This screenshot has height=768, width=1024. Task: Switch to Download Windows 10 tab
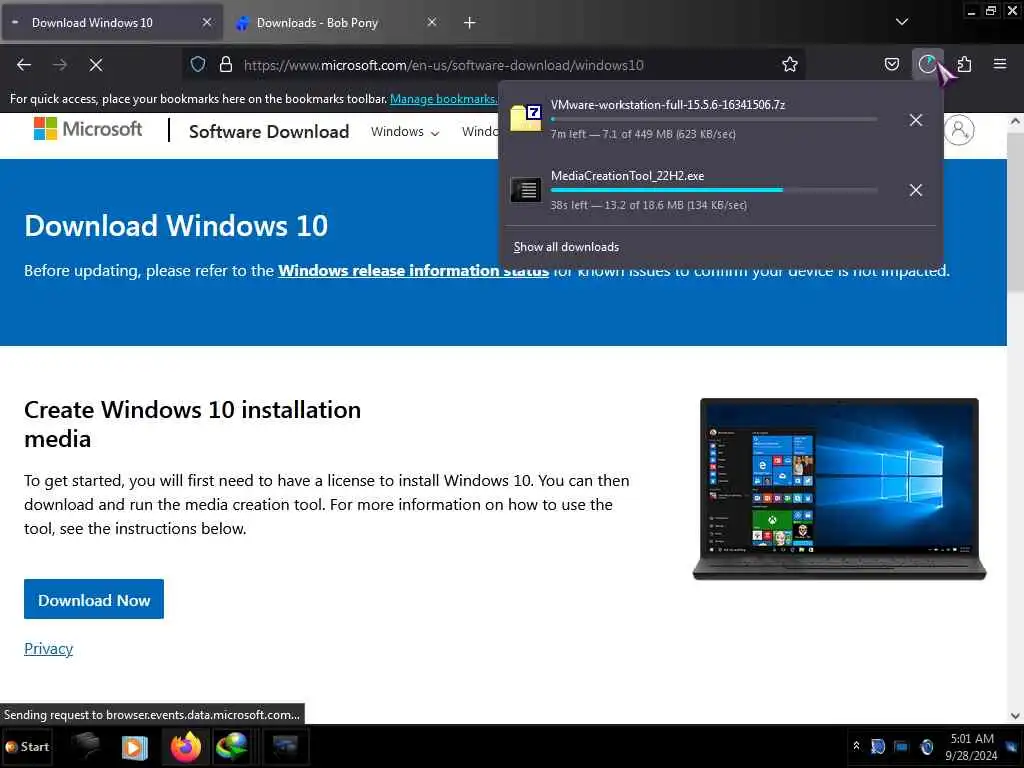[x=111, y=23]
